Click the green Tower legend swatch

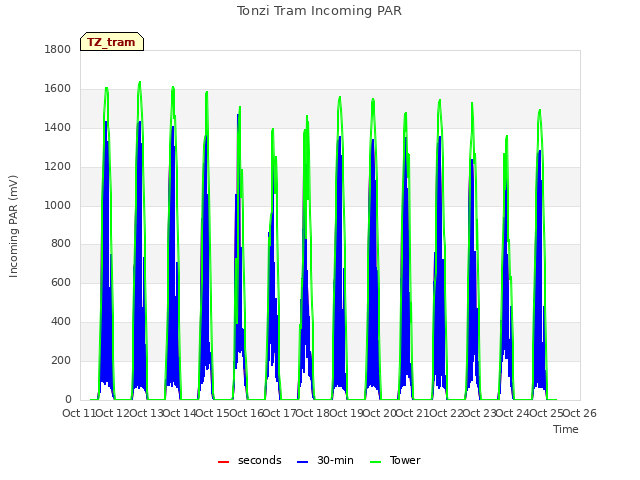375,462
